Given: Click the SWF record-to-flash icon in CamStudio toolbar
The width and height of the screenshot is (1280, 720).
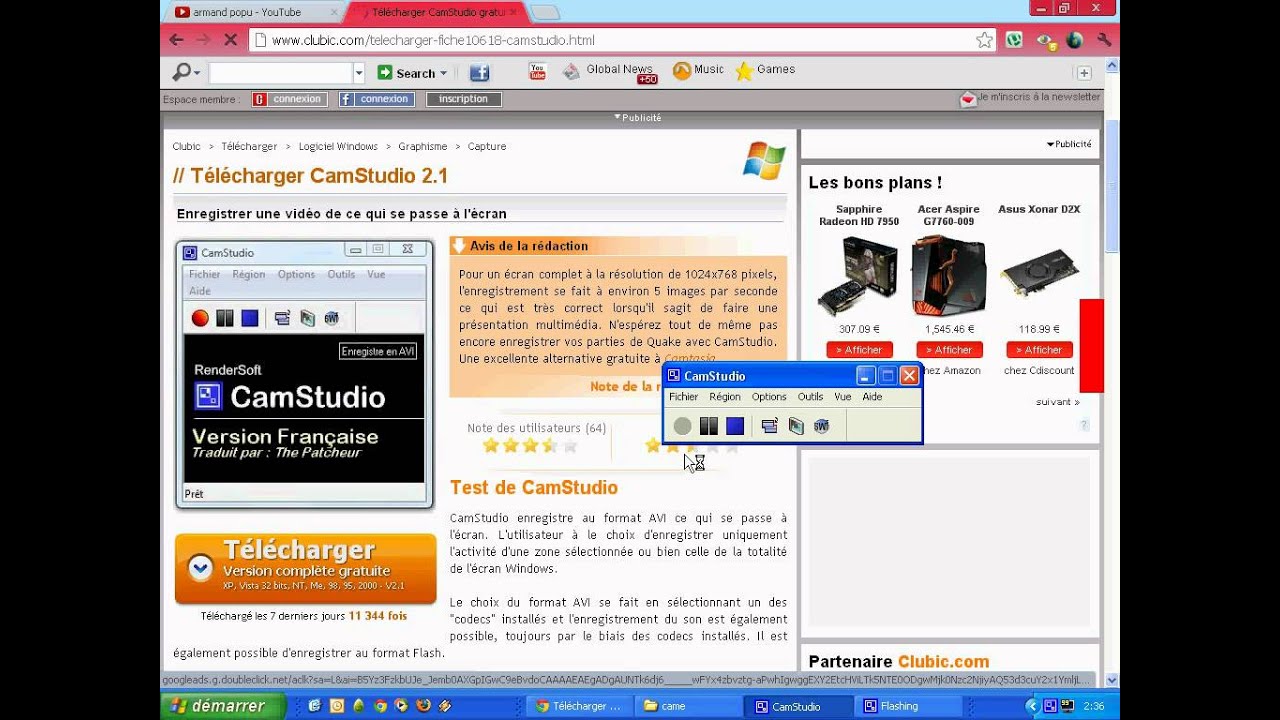Looking at the screenshot, I should (x=821, y=426).
